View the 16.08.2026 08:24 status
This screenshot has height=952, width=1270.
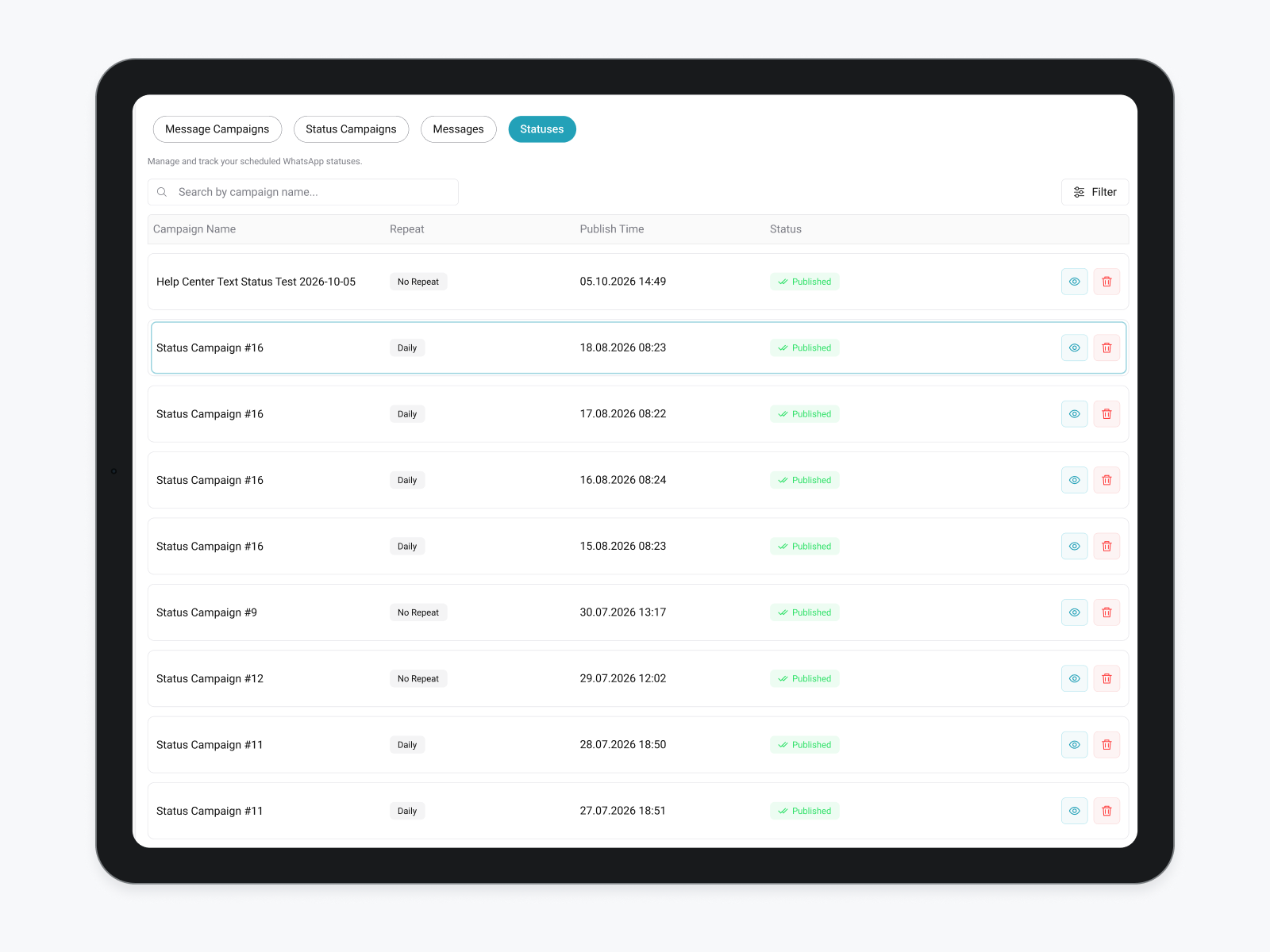click(x=1074, y=480)
